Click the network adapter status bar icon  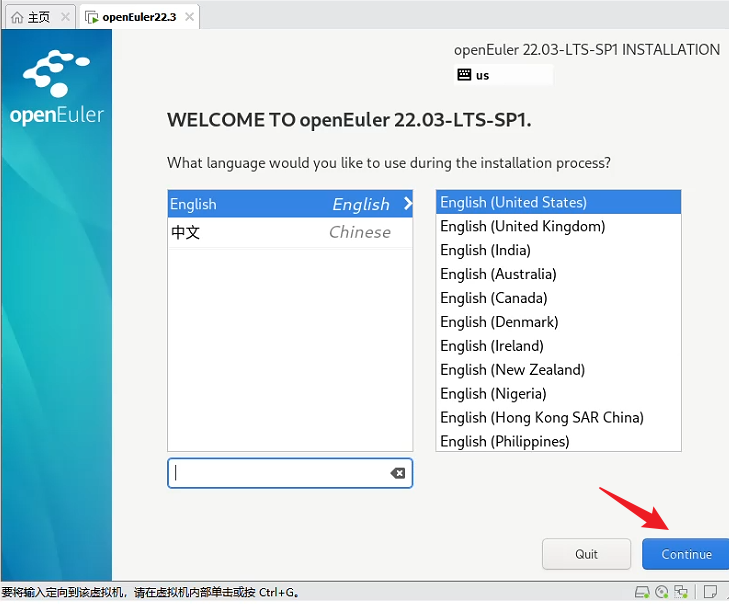681,592
